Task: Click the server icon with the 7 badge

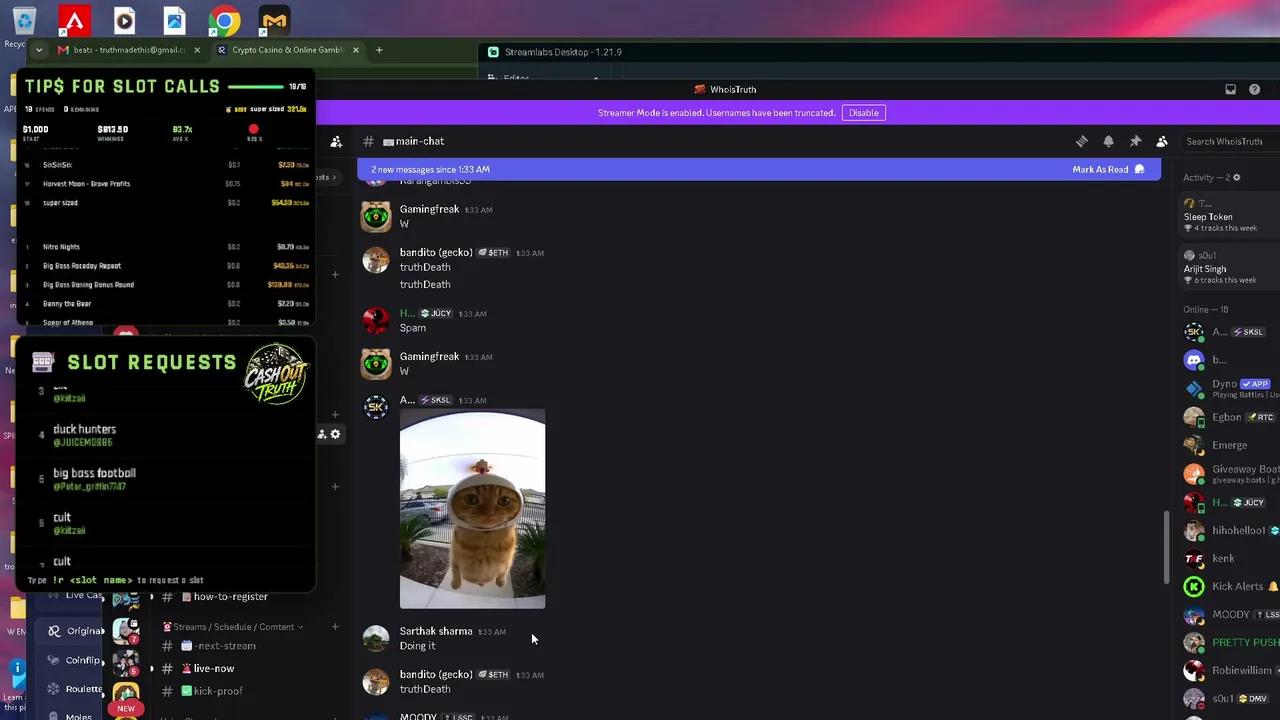Action: tap(125, 631)
